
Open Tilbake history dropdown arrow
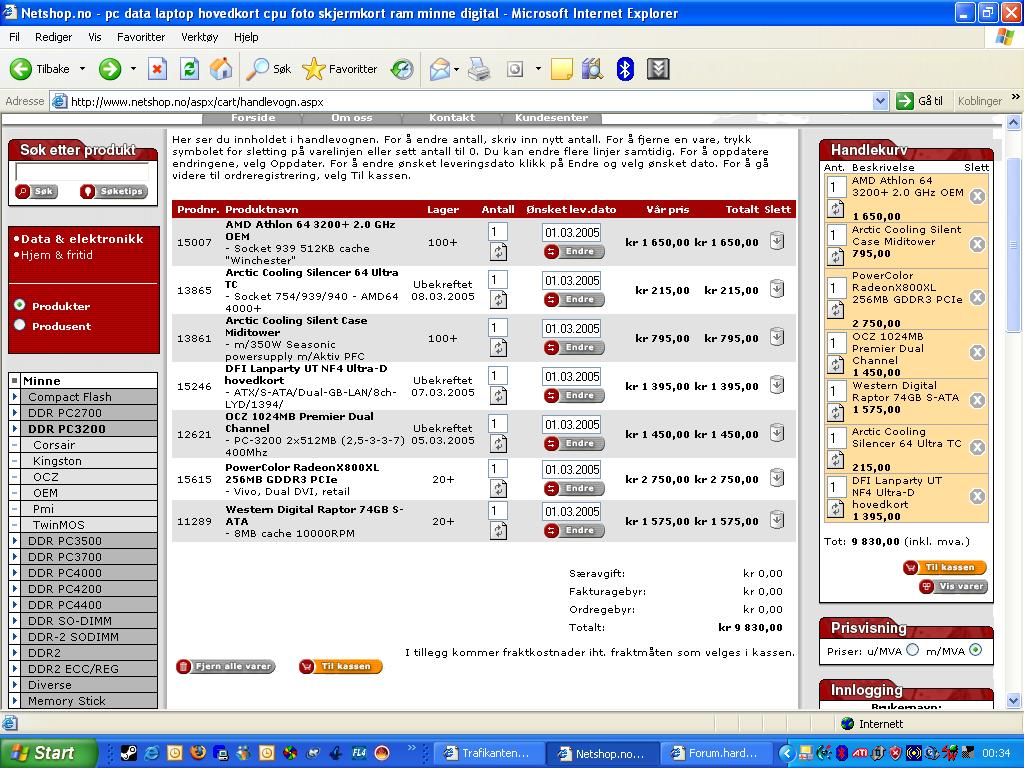pos(82,69)
